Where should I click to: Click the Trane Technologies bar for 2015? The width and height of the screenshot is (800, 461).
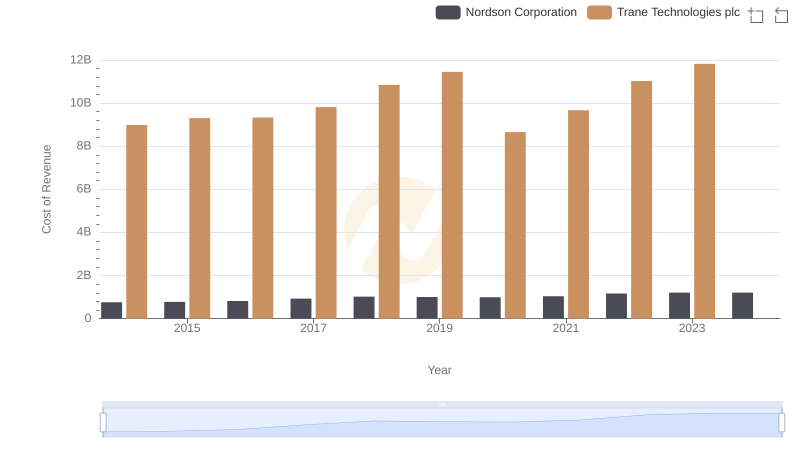coord(200,218)
